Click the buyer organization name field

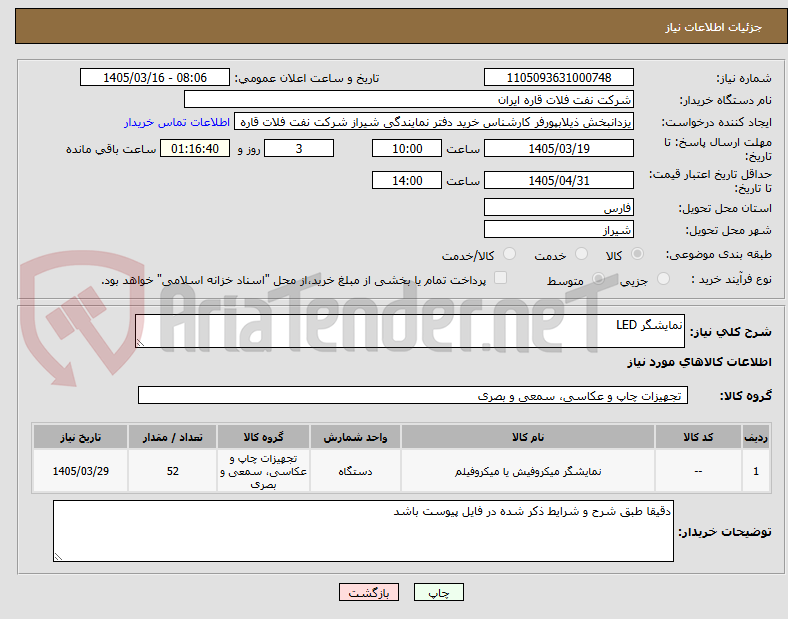coord(409,99)
